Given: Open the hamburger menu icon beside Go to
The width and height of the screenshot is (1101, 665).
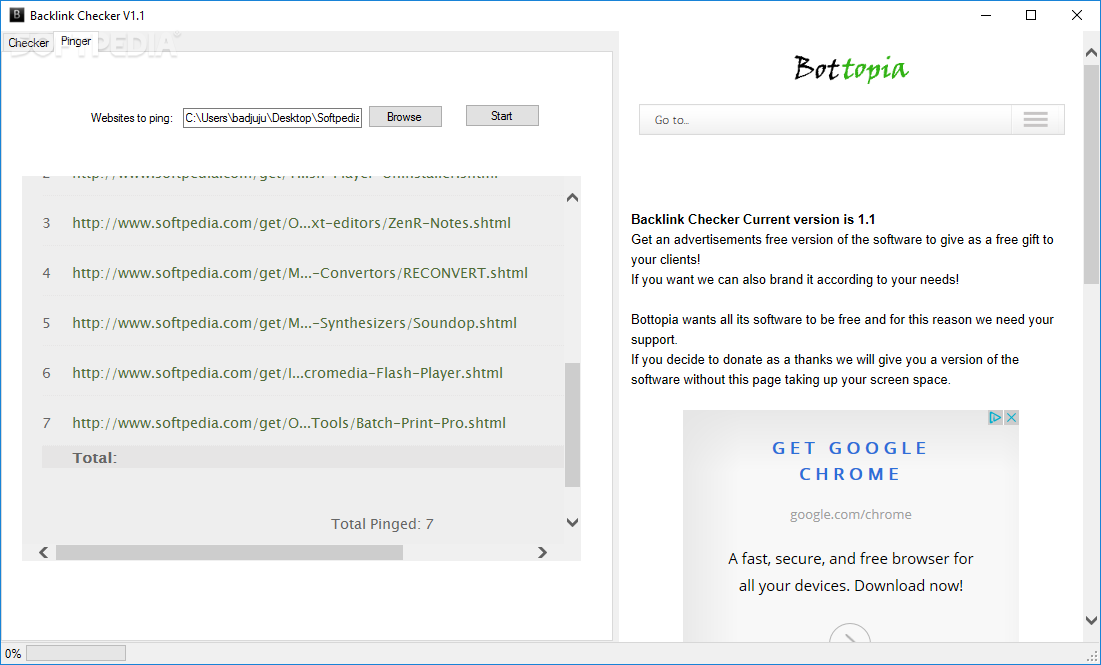Looking at the screenshot, I should [1036, 119].
